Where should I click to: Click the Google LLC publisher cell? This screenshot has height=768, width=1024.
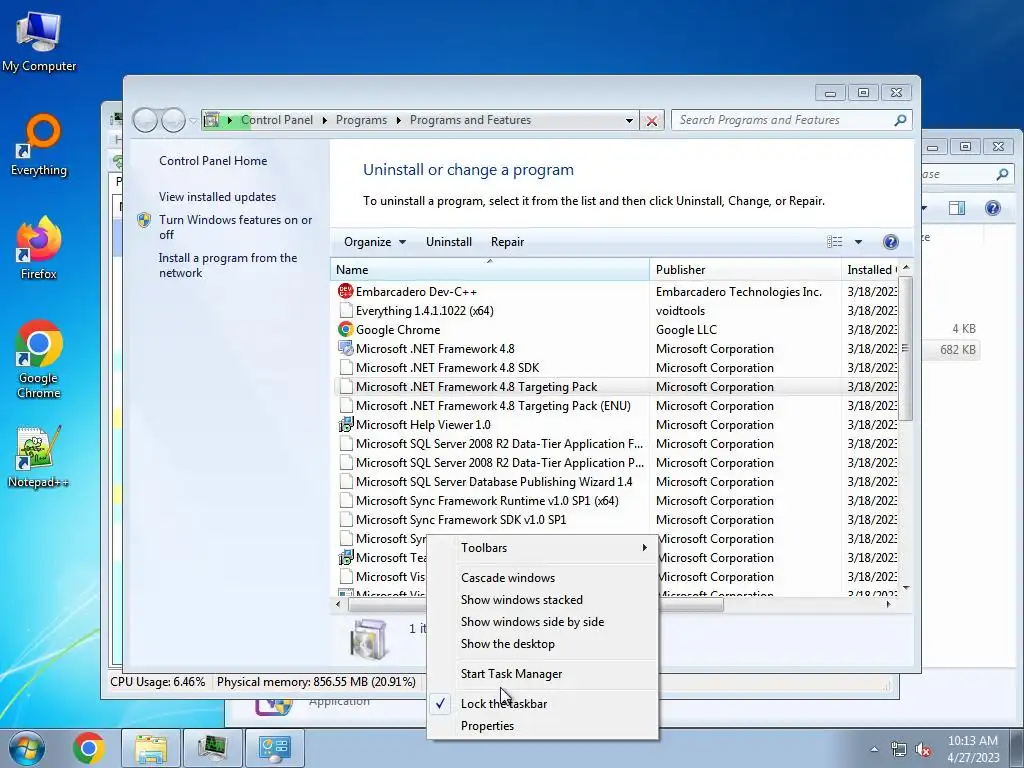[686, 330]
